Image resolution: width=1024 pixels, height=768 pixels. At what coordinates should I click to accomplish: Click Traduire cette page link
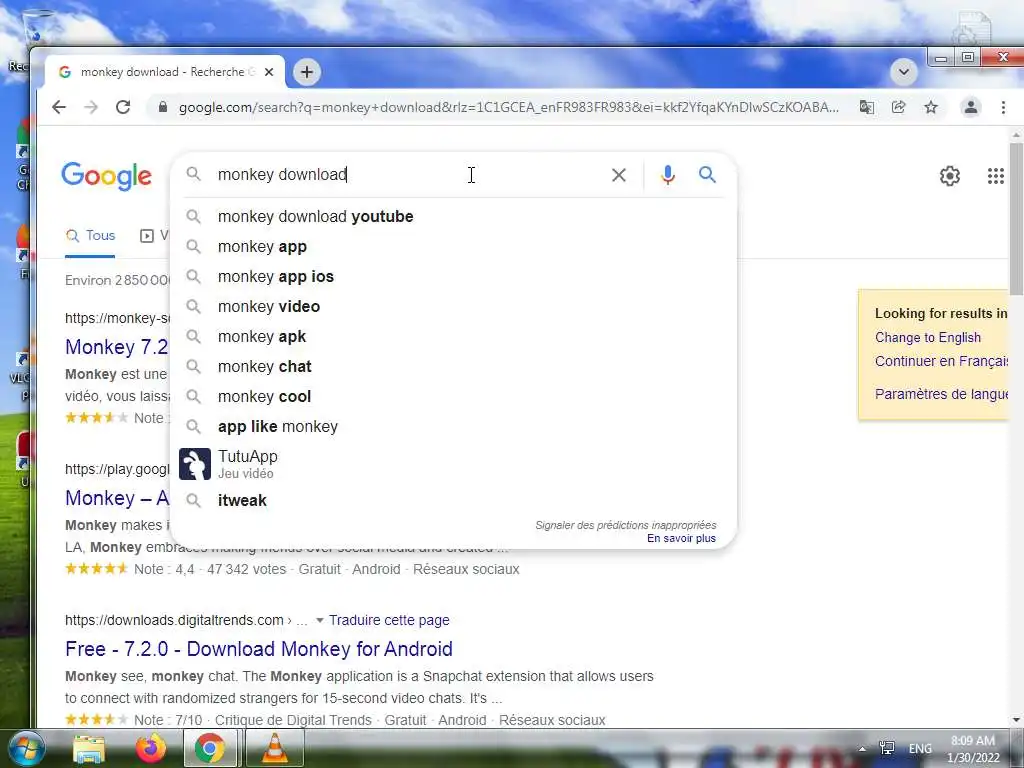(389, 620)
